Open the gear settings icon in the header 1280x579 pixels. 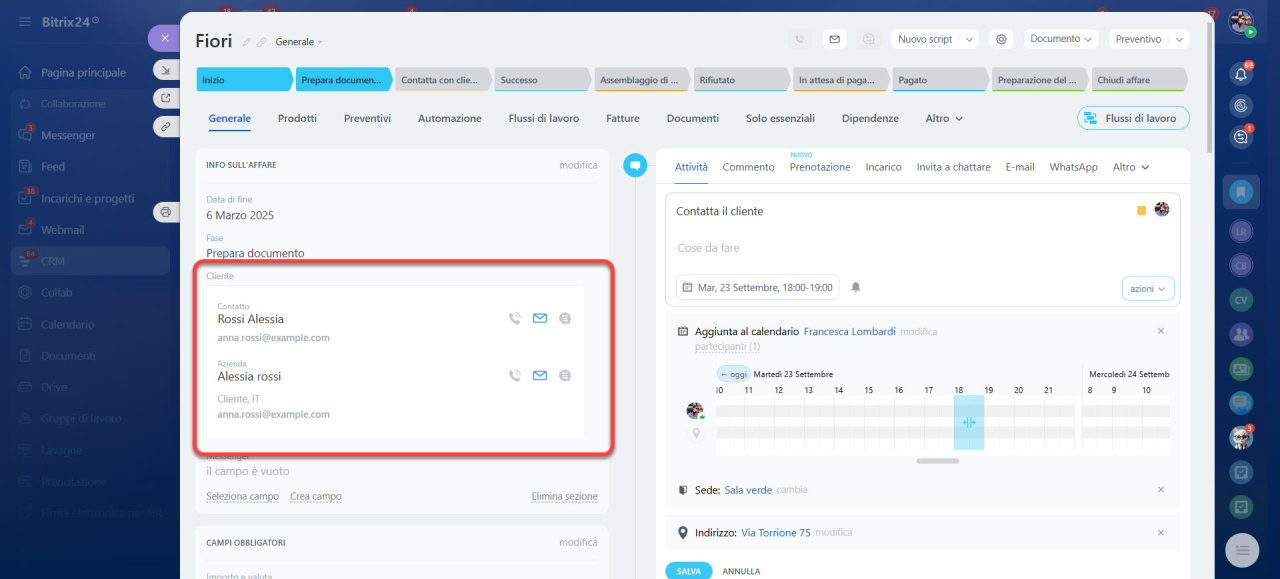[1001, 39]
